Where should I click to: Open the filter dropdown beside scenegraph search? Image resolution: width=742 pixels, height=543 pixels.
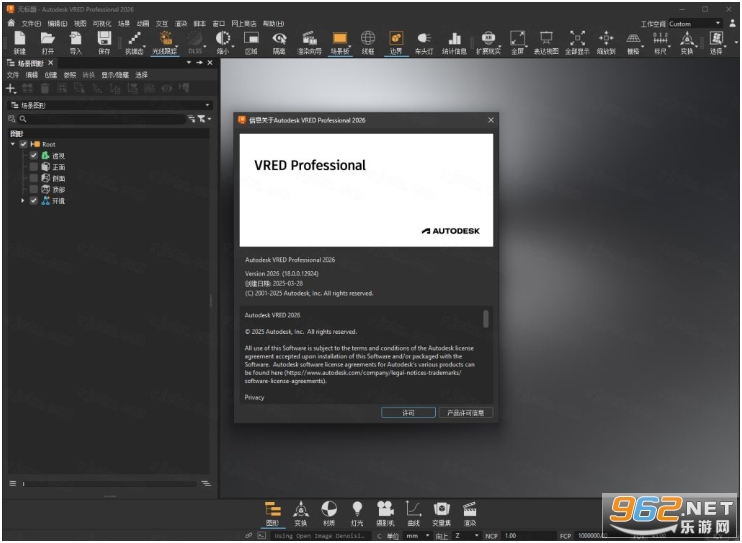pyautogui.click(x=204, y=119)
